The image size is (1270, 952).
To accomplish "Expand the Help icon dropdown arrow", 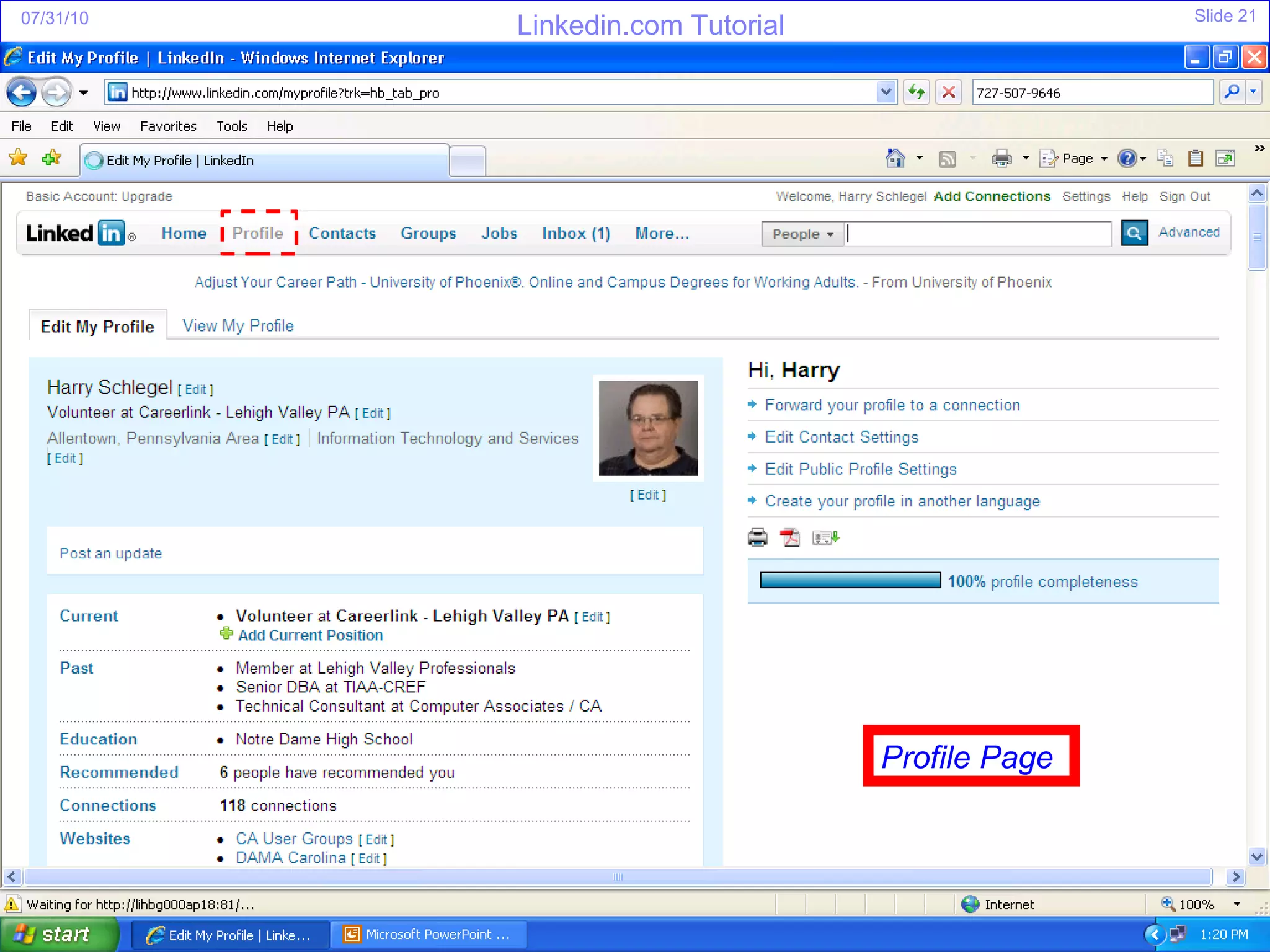I will [1142, 159].
